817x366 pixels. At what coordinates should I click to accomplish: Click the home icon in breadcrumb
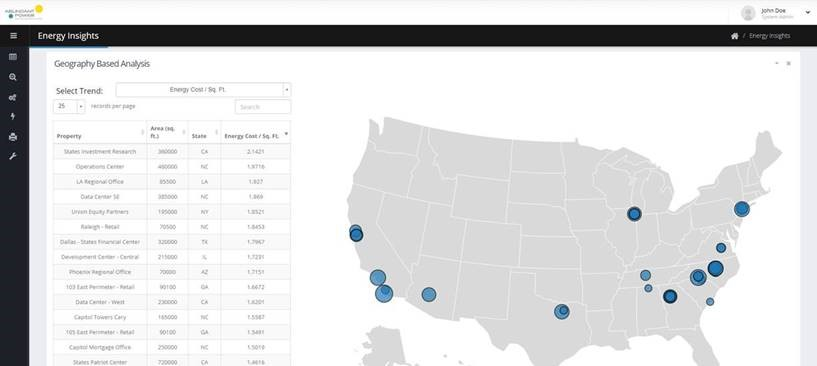click(x=735, y=36)
